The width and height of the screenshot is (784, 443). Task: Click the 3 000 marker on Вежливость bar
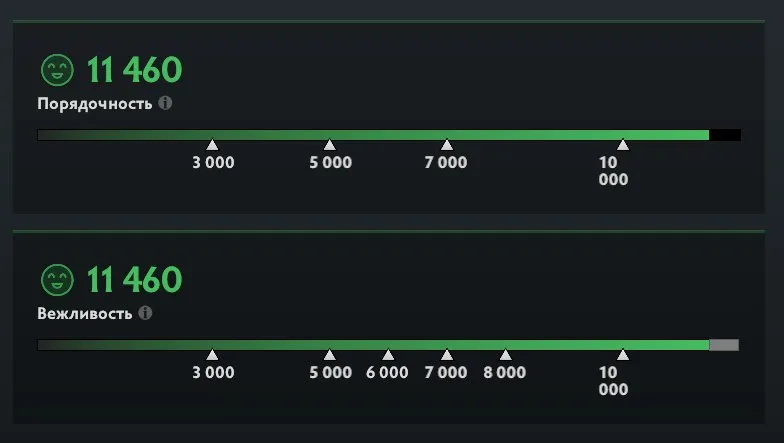click(212, 355)
